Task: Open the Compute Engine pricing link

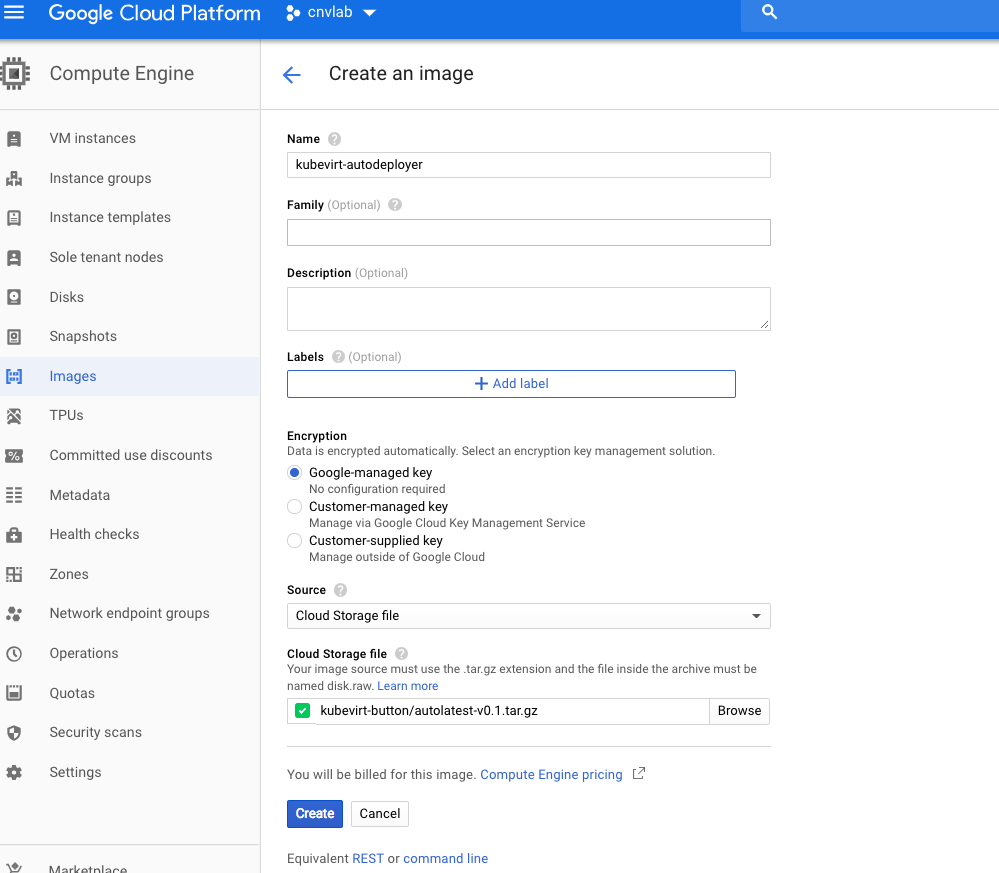Action: point(551,775)
